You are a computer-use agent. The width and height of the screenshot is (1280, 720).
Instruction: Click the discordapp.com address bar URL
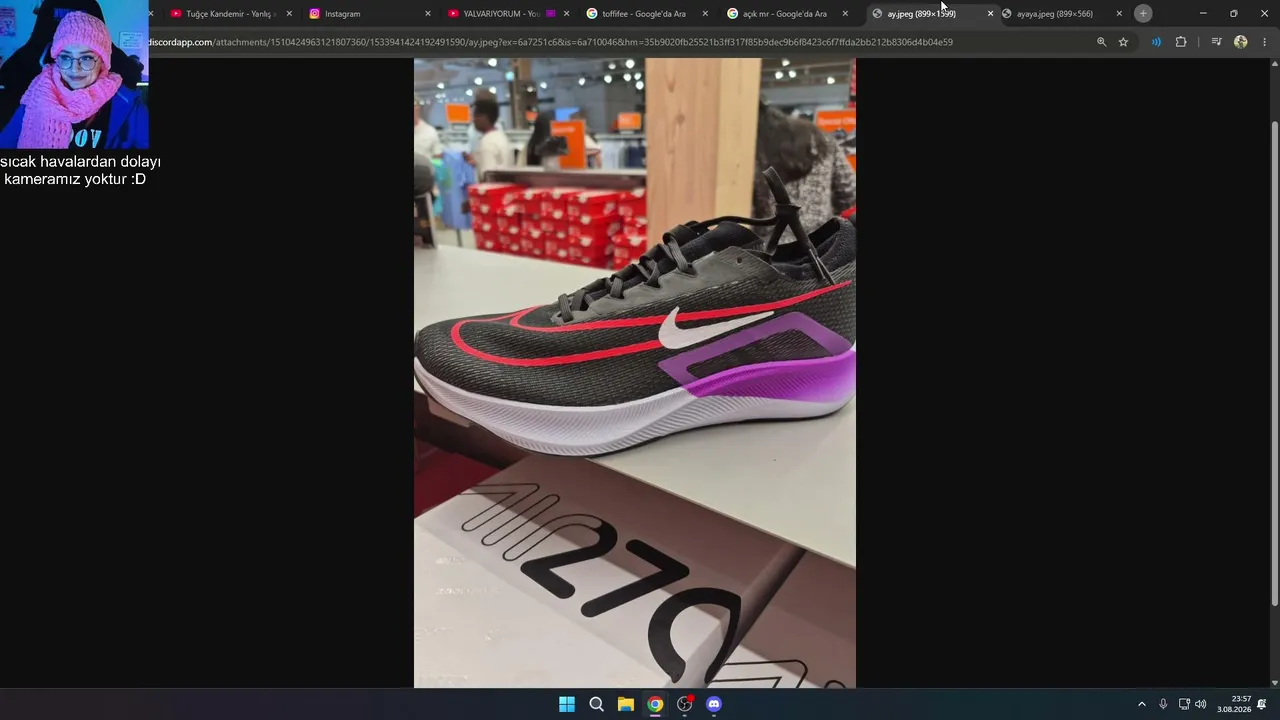click(x=550, y=42)
